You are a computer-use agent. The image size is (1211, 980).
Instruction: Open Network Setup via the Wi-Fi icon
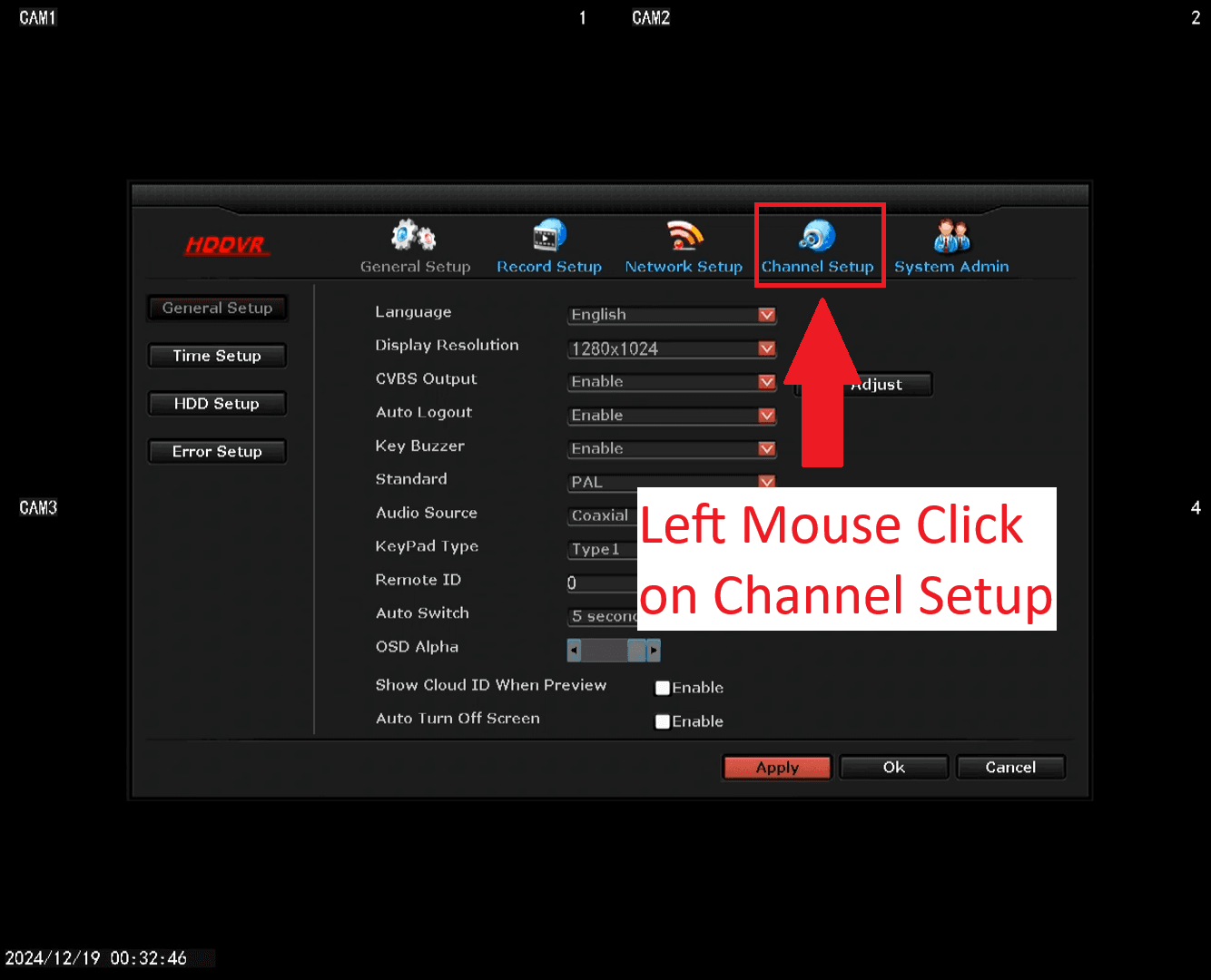pyautogui.click(x=684, y=235)
